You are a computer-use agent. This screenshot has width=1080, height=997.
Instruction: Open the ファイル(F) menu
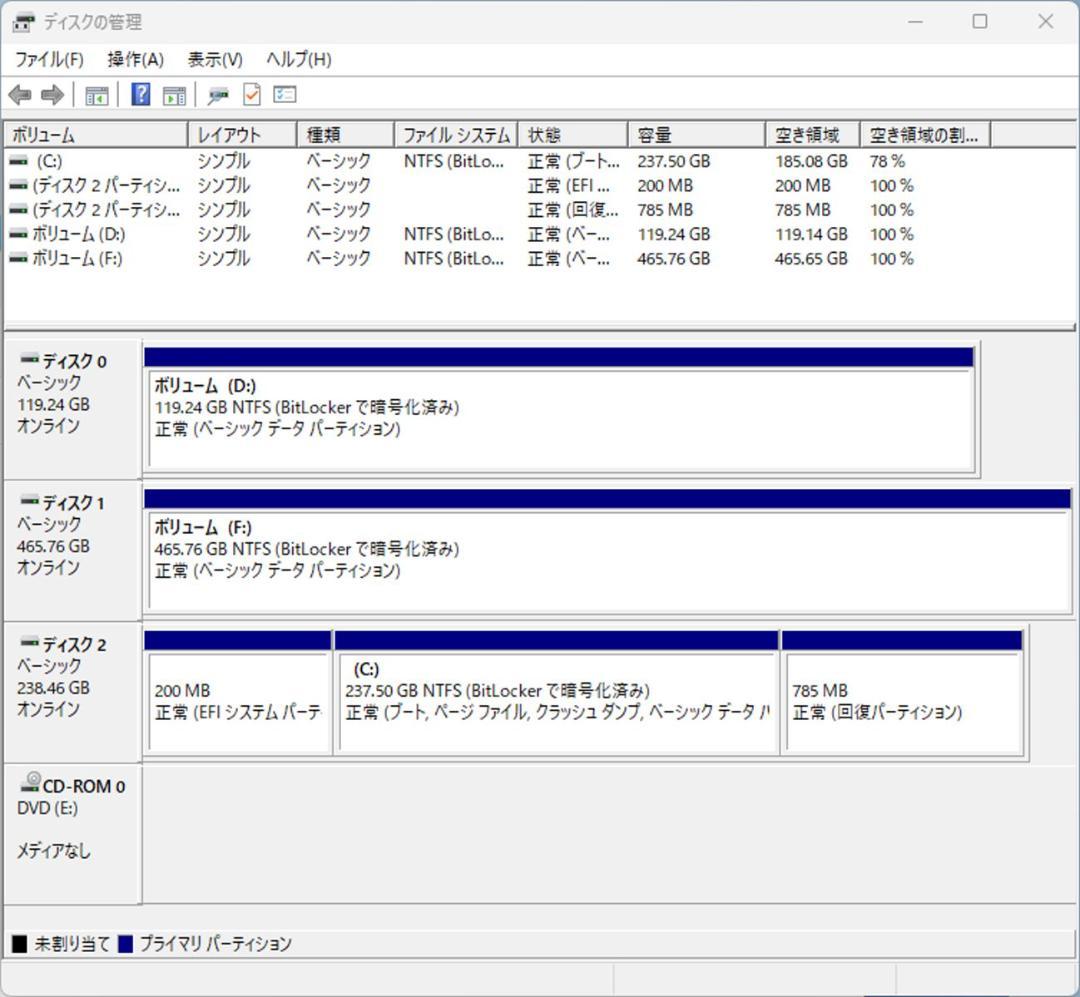(47, 59)
